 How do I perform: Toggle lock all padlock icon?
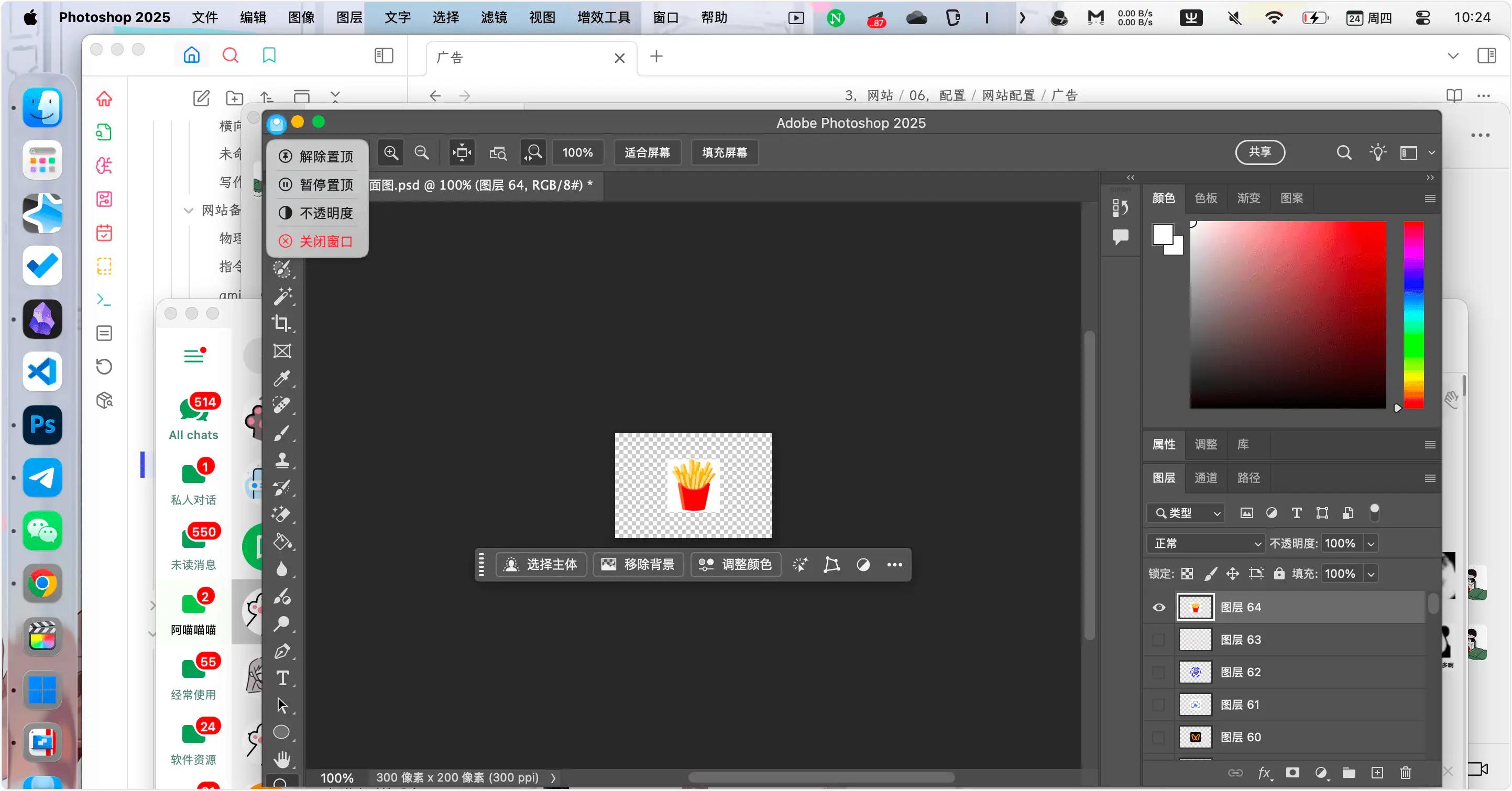coord(1279,574)
